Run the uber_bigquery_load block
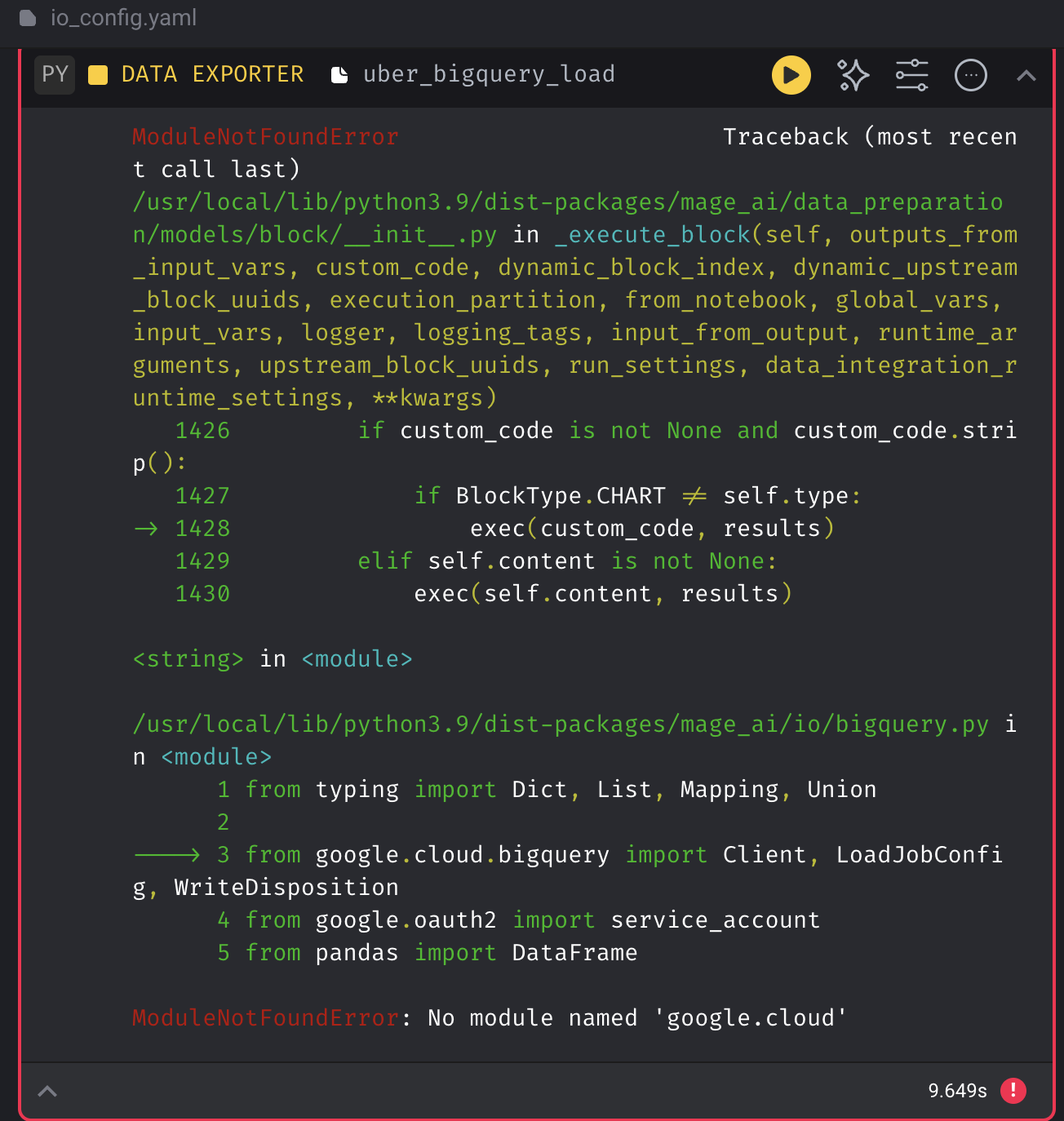Image resolution: width=1064 pixels, height=1121 pixels. (x=791, y=75)
